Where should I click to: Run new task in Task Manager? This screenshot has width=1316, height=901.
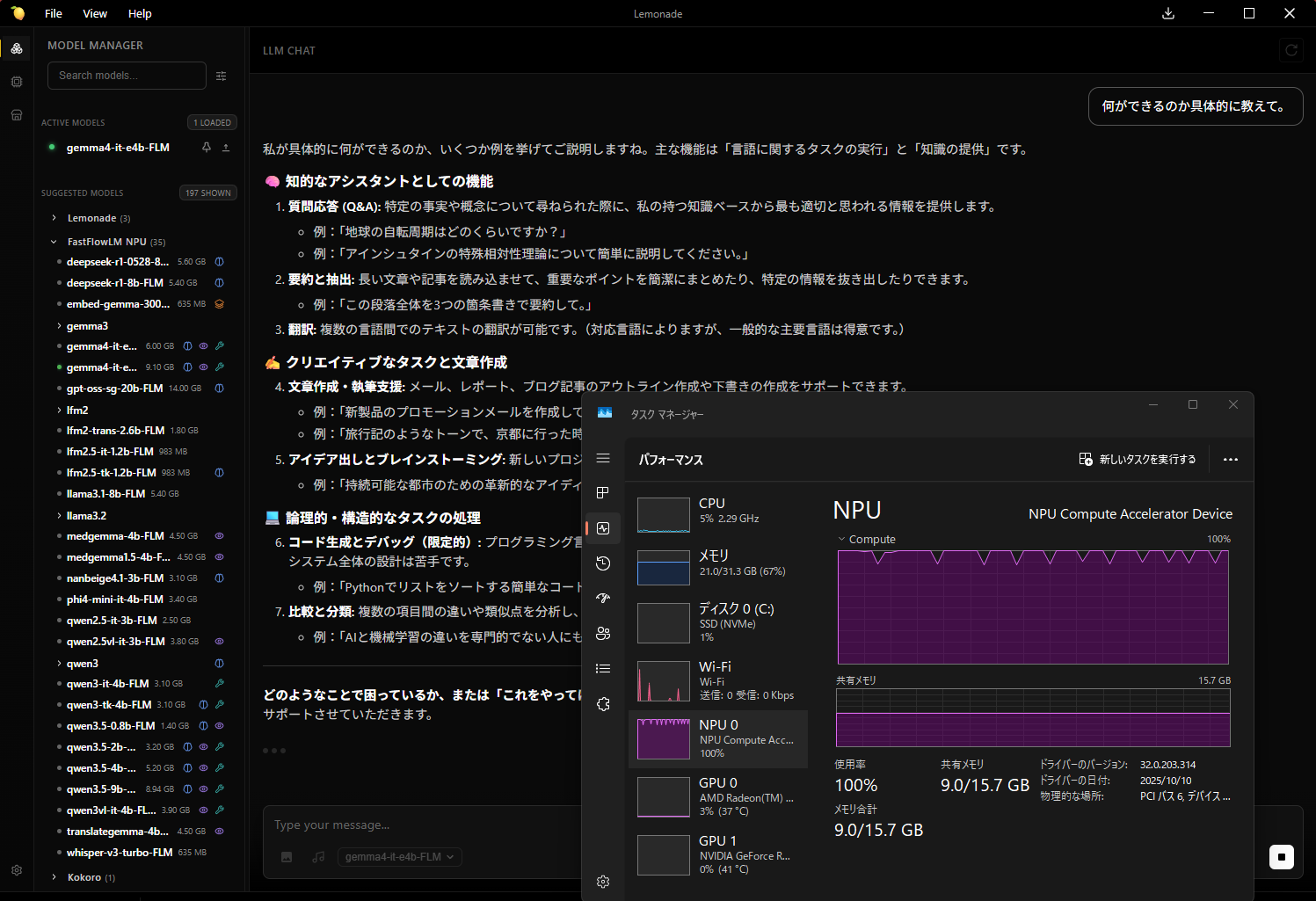(1138, 460)
